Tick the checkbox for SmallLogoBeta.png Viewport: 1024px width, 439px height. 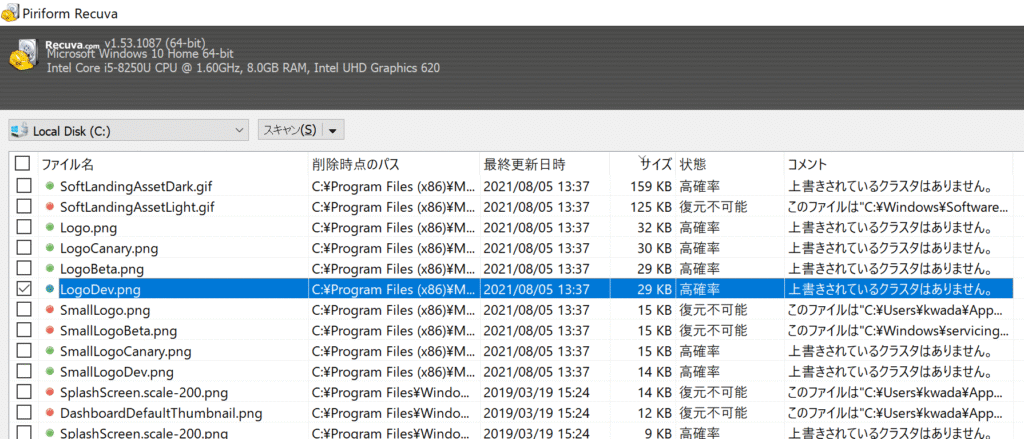(x=23, y=331)
